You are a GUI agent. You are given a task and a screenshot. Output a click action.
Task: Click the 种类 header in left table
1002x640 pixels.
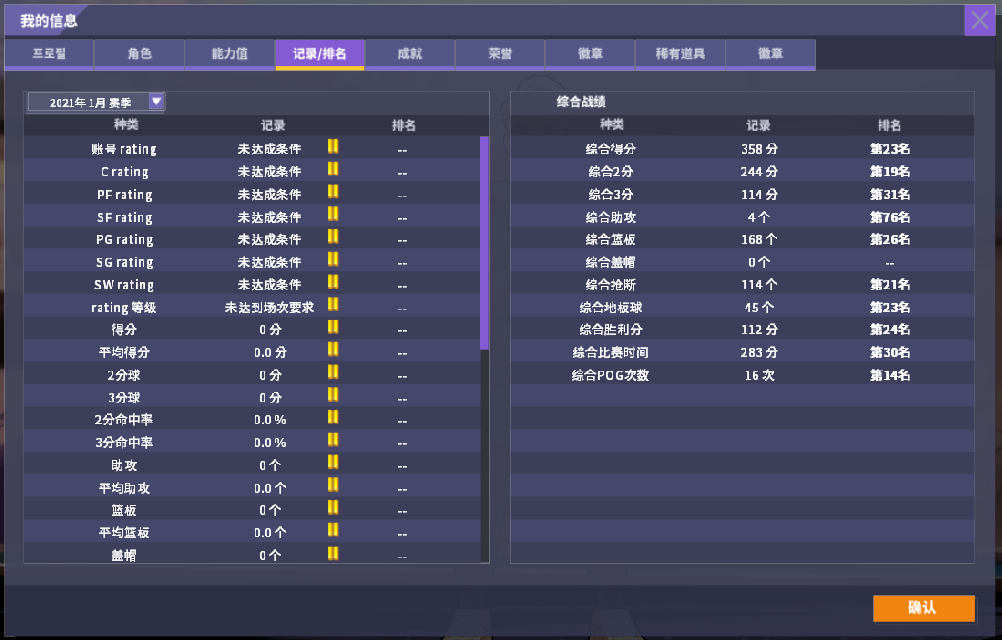point(126,125)
